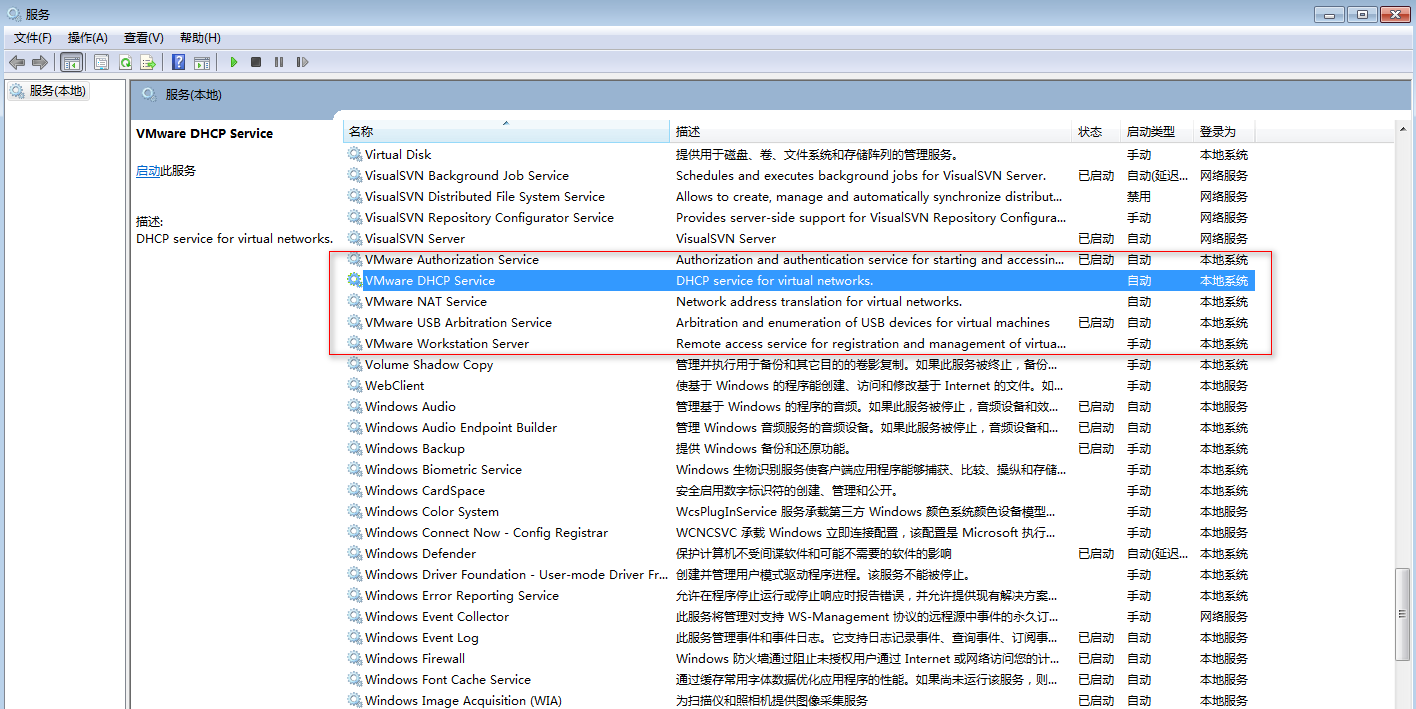Select the Windows Biometric Service name
Image resolution: width=1416 pixels, height=709 pixels.
443,469
